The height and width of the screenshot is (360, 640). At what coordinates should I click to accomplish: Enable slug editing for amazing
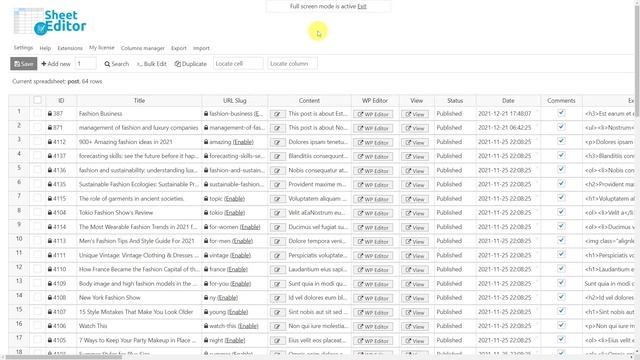click(x=243, y=142)
